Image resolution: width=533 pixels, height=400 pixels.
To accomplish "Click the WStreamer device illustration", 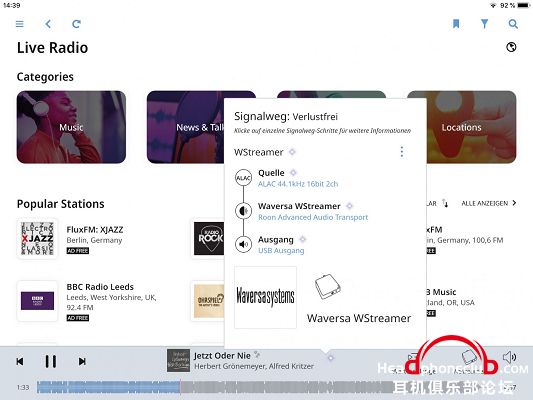I will point(327,286).
